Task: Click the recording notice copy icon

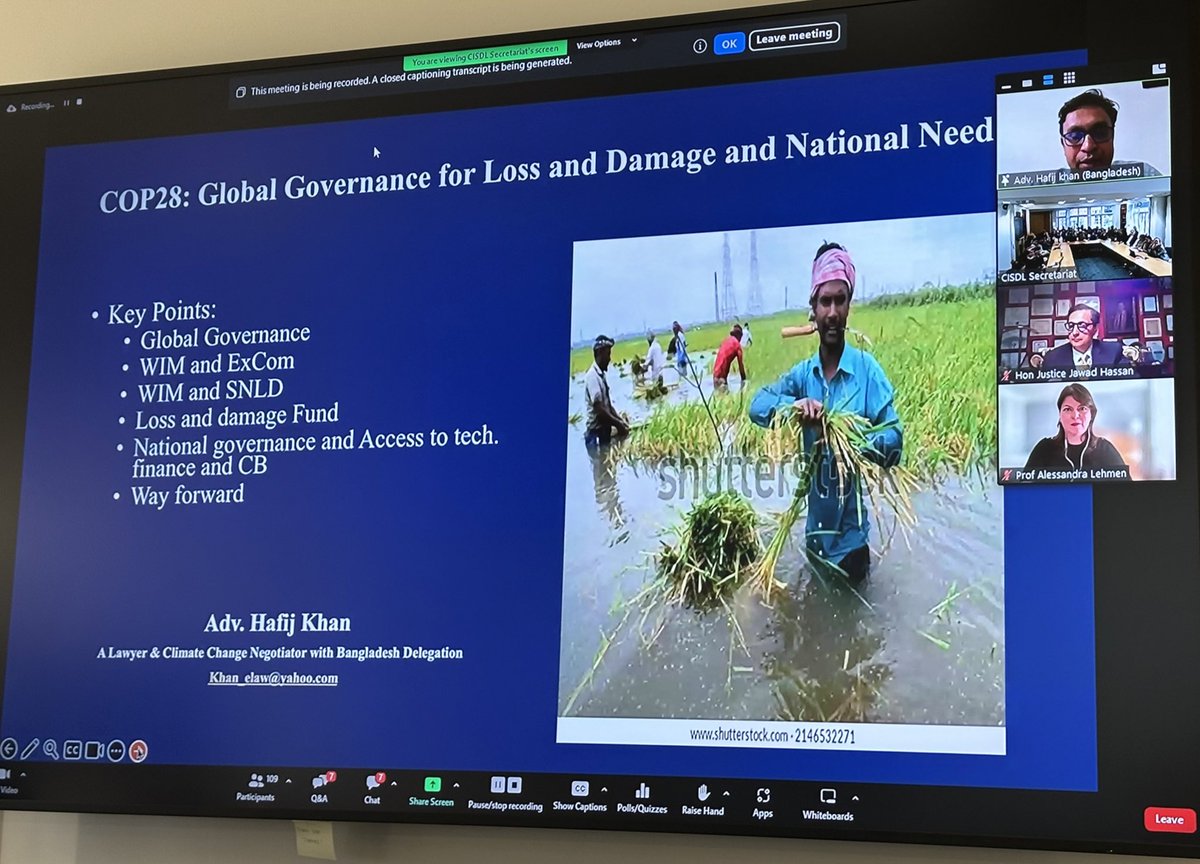Action: point(240,91)
